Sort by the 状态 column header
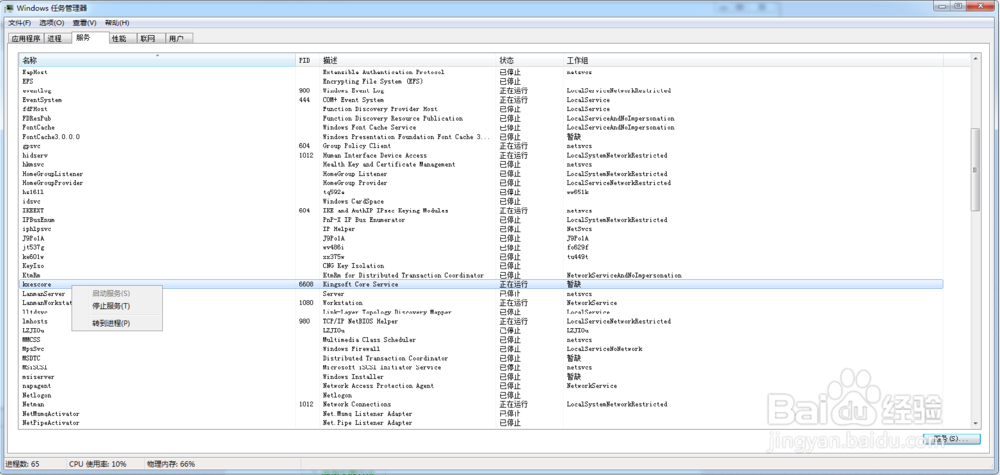Screen dimensions: 1000x475 pyautogui.click(x=530, y=61)
